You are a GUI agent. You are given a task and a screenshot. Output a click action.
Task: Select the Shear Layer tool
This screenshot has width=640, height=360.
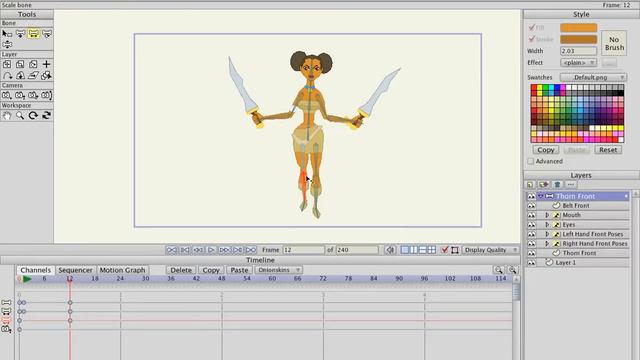point(33,76)
